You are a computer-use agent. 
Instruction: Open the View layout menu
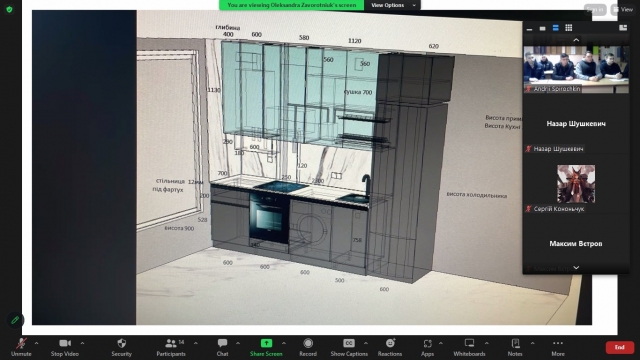point(623,9)
